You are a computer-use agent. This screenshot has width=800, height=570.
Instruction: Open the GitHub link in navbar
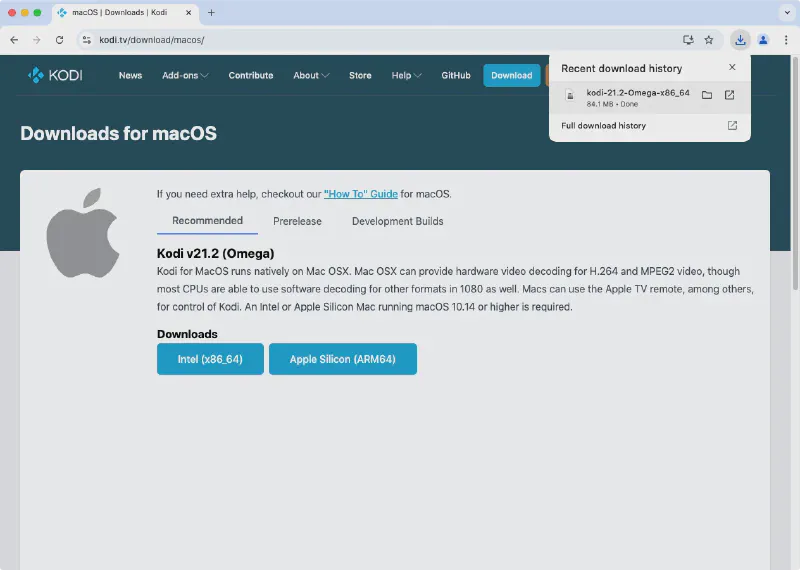456,76
